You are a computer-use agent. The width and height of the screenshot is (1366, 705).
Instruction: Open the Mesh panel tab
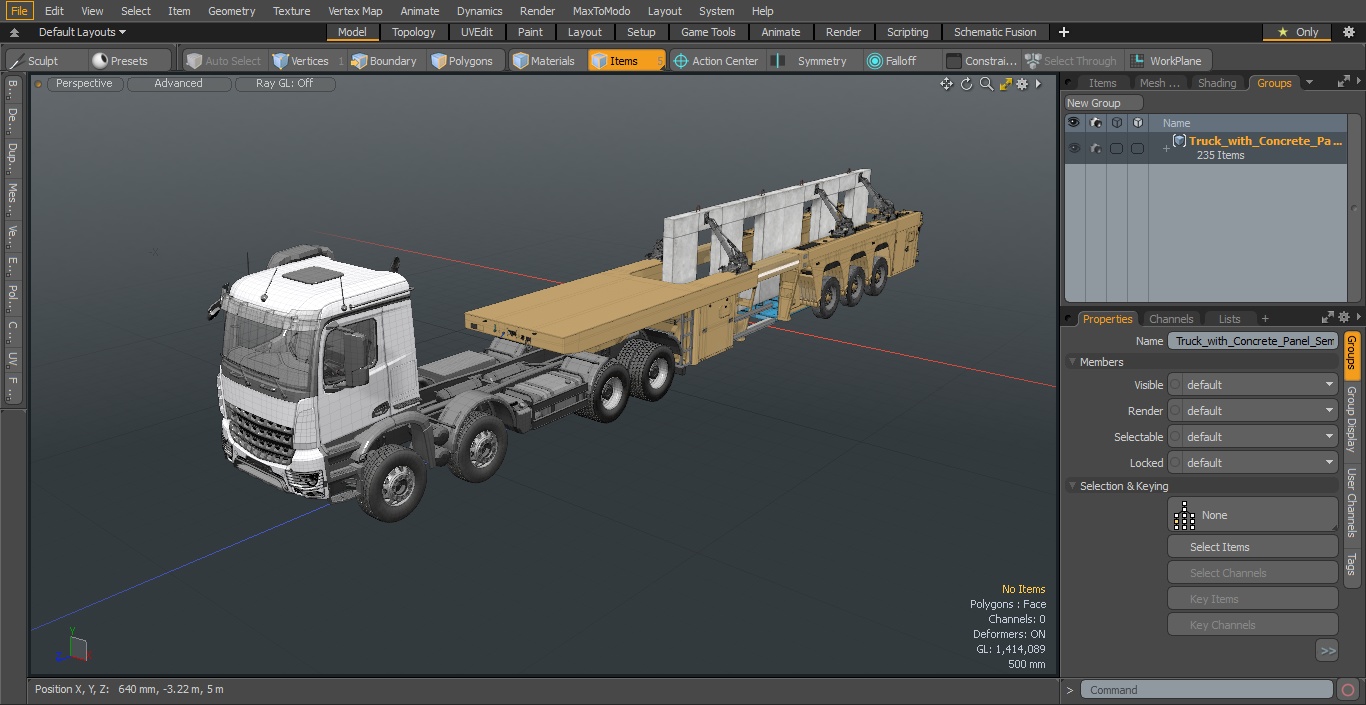1159,83
